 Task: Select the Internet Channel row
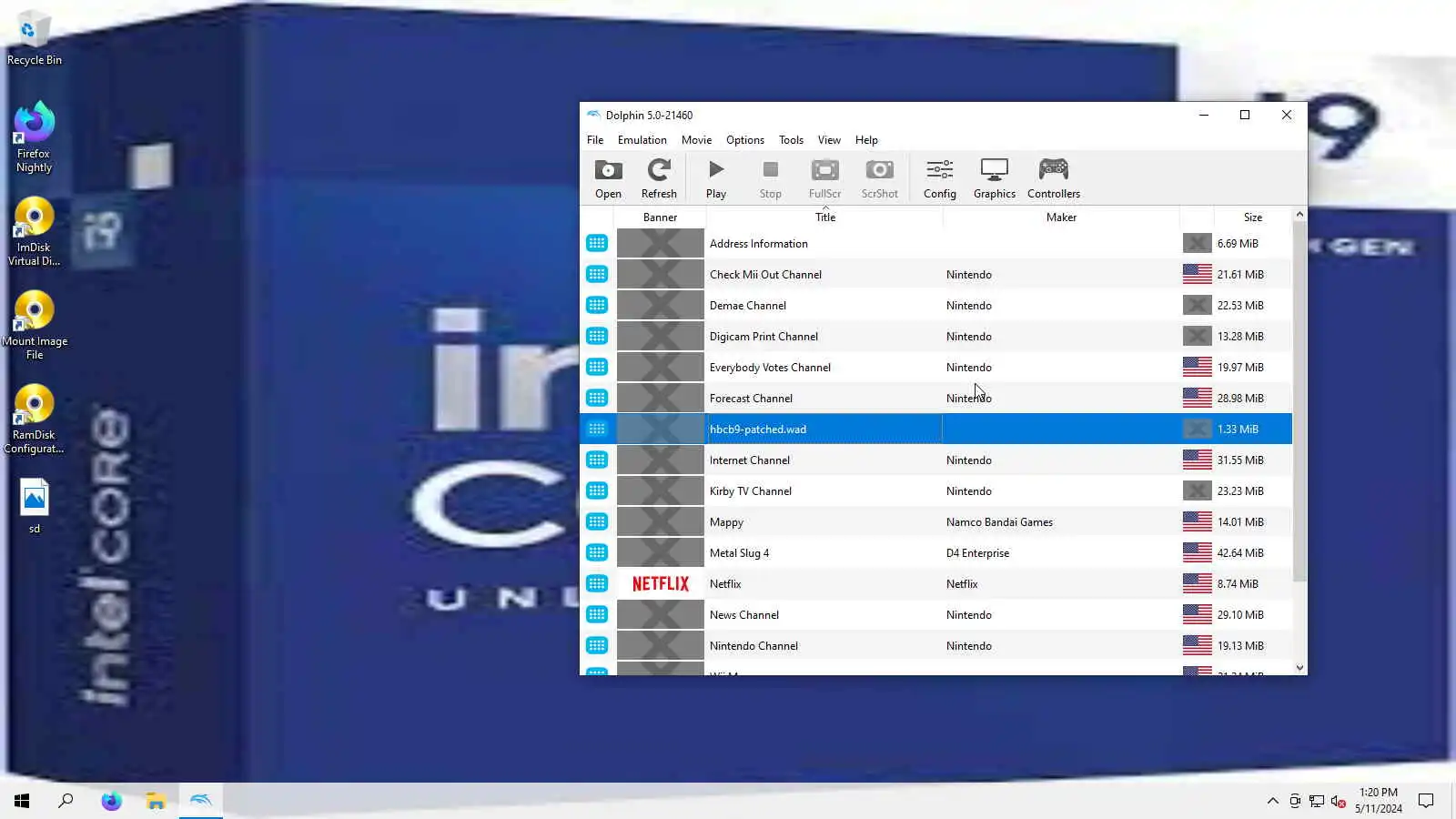click(x=935, y=460)
